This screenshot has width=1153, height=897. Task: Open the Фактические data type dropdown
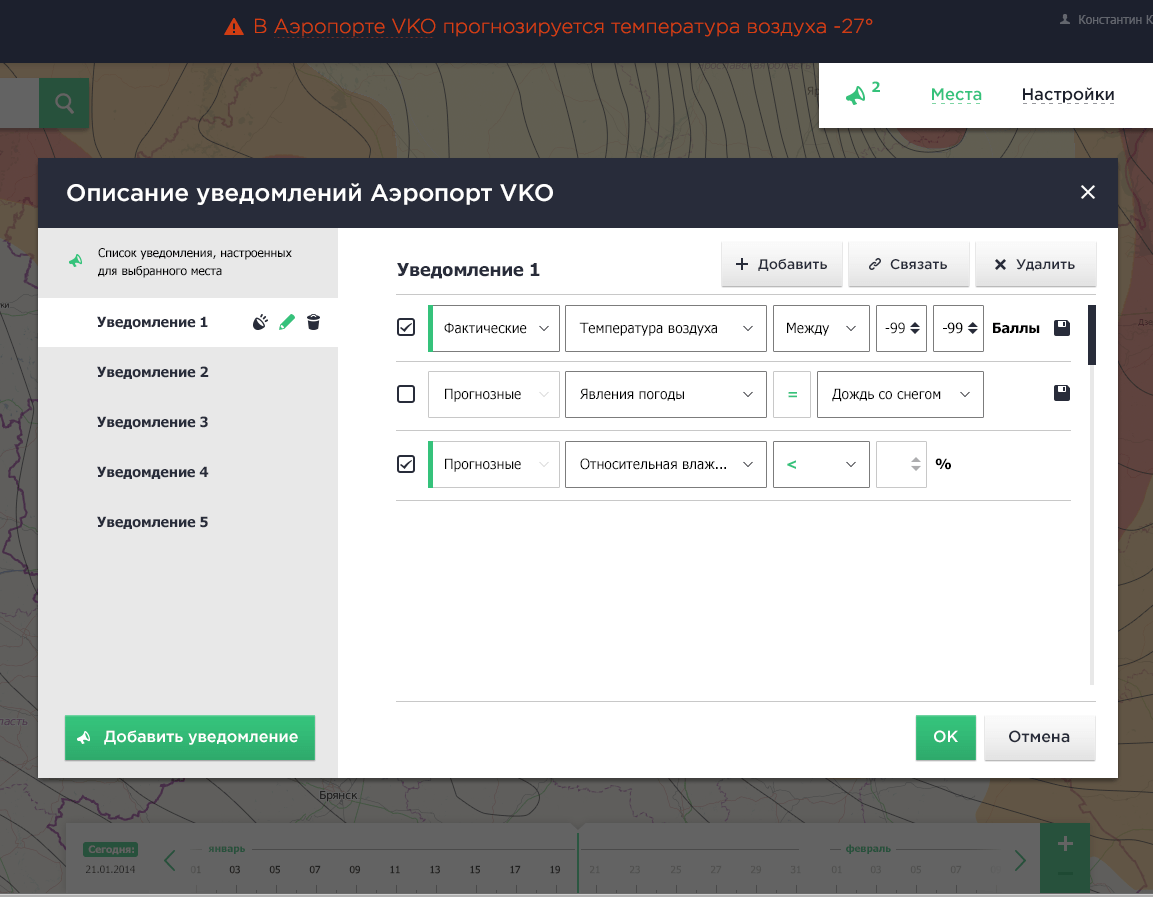(494, 328)
